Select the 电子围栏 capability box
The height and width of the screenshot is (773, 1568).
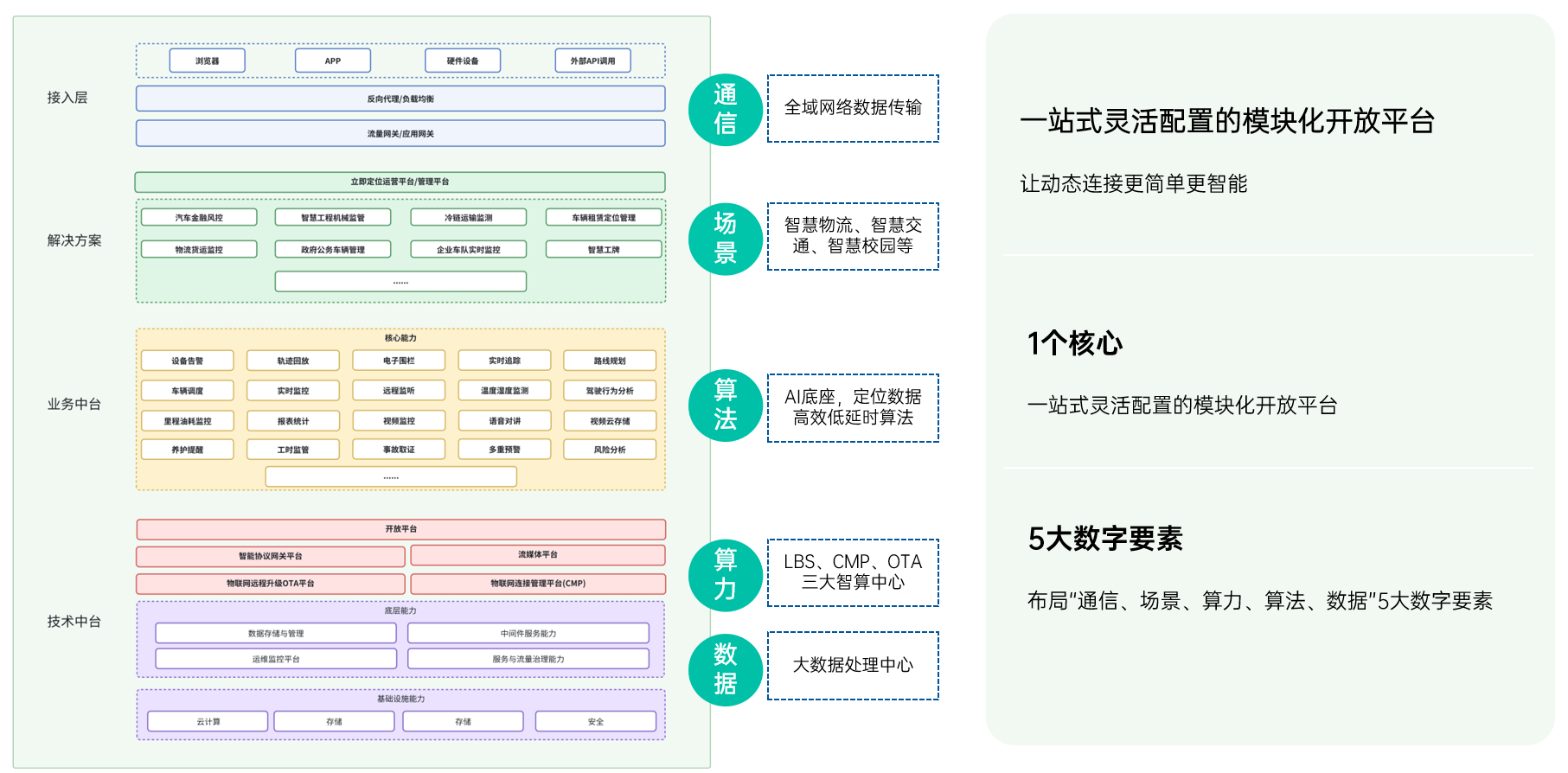click(x=399, y=361)
